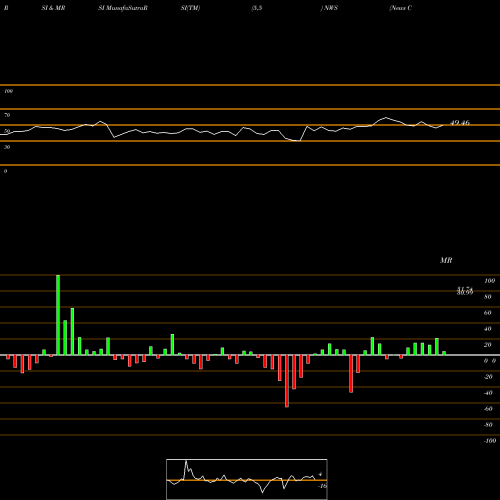Open the mini overview chart thumbnail
The width and height of the screenshot is (500, 500).
[247, 479]
